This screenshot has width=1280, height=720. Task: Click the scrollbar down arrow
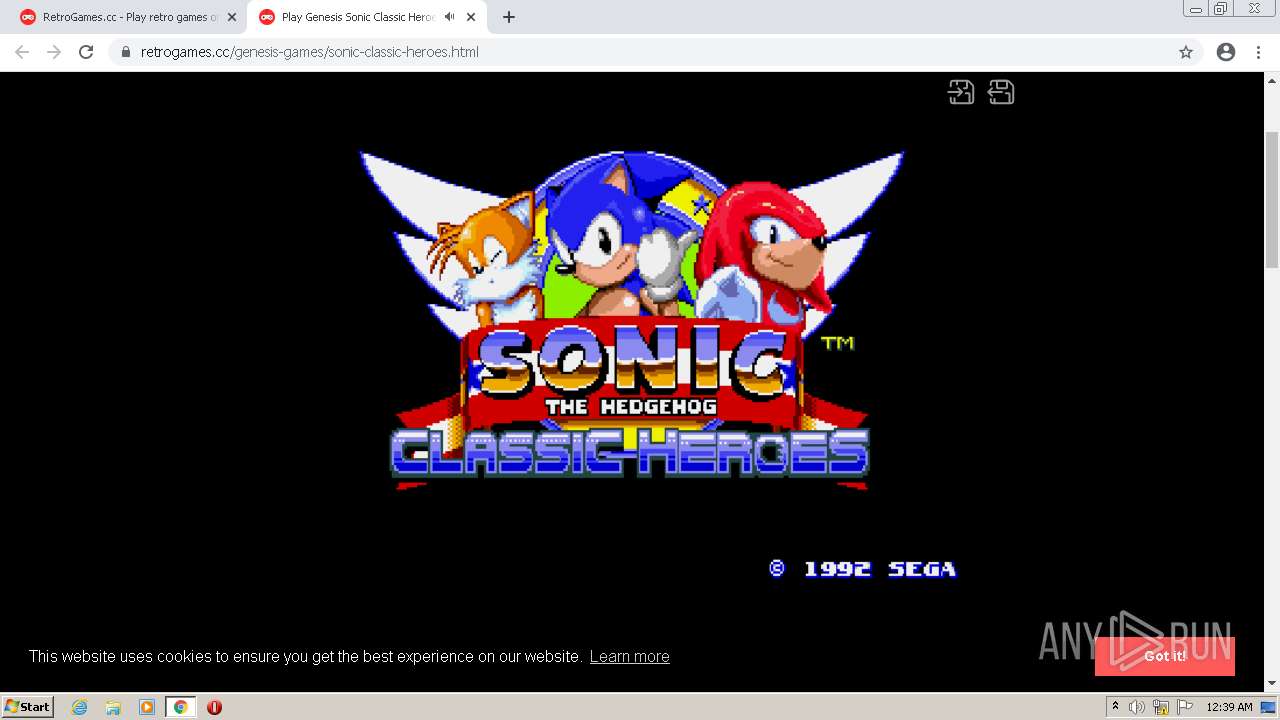pos(1272,684)
